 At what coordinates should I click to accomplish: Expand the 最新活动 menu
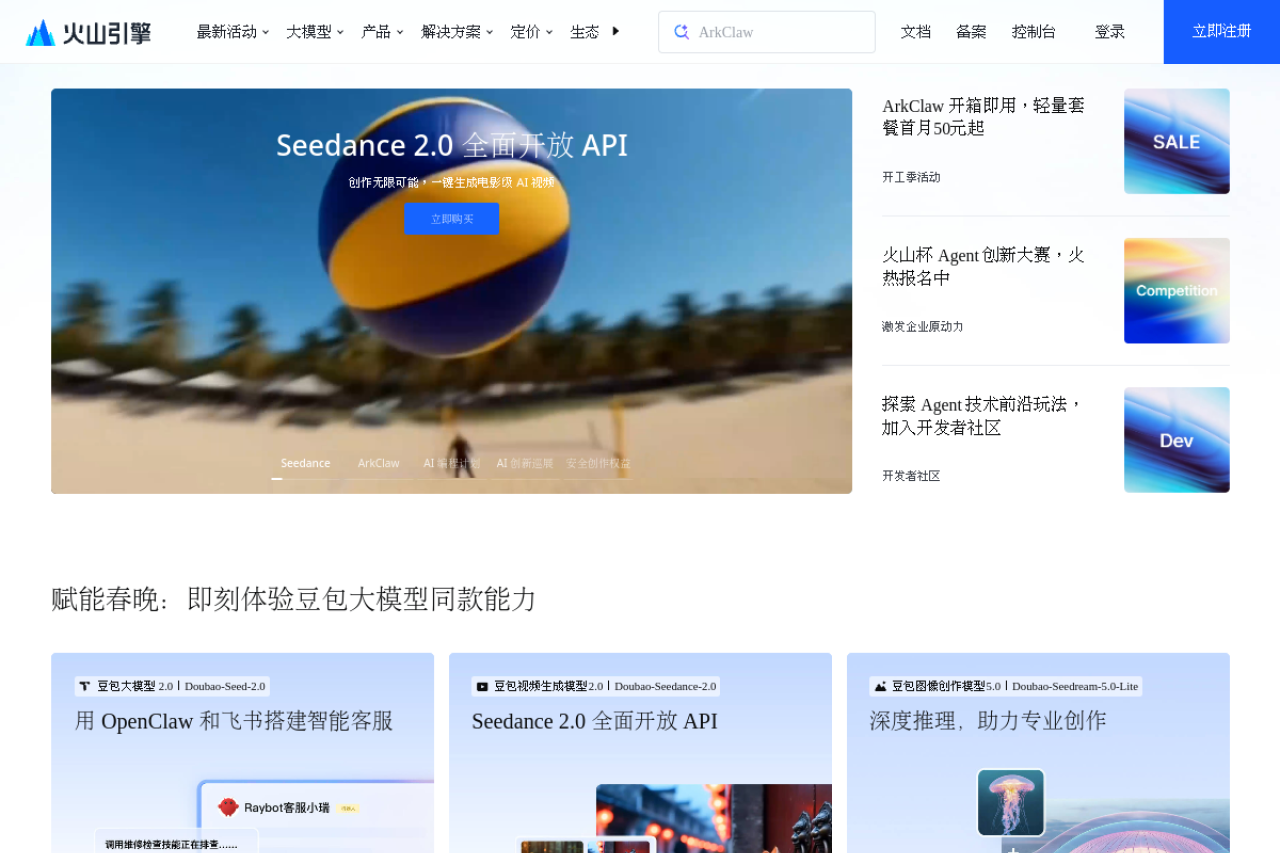(x=233, y=32)
